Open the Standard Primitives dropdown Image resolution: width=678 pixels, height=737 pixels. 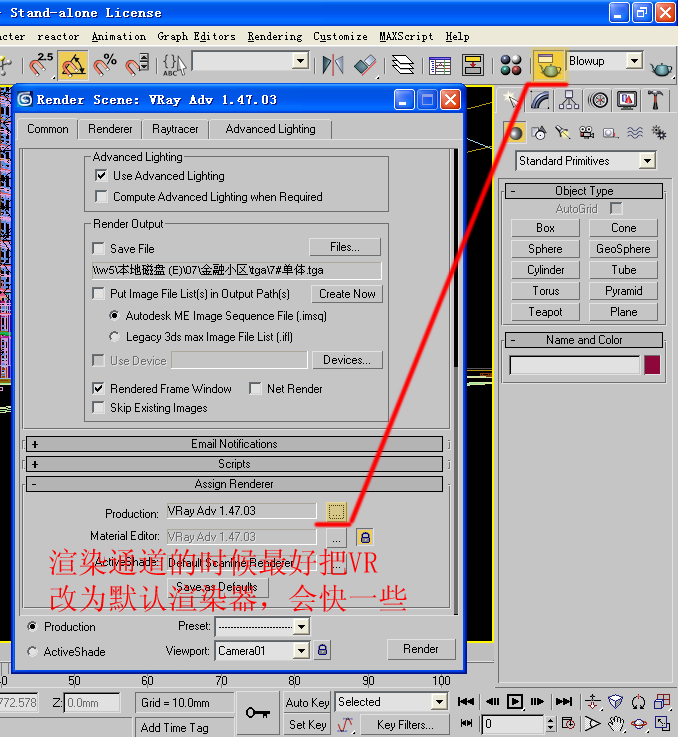[x=647, y=161]
